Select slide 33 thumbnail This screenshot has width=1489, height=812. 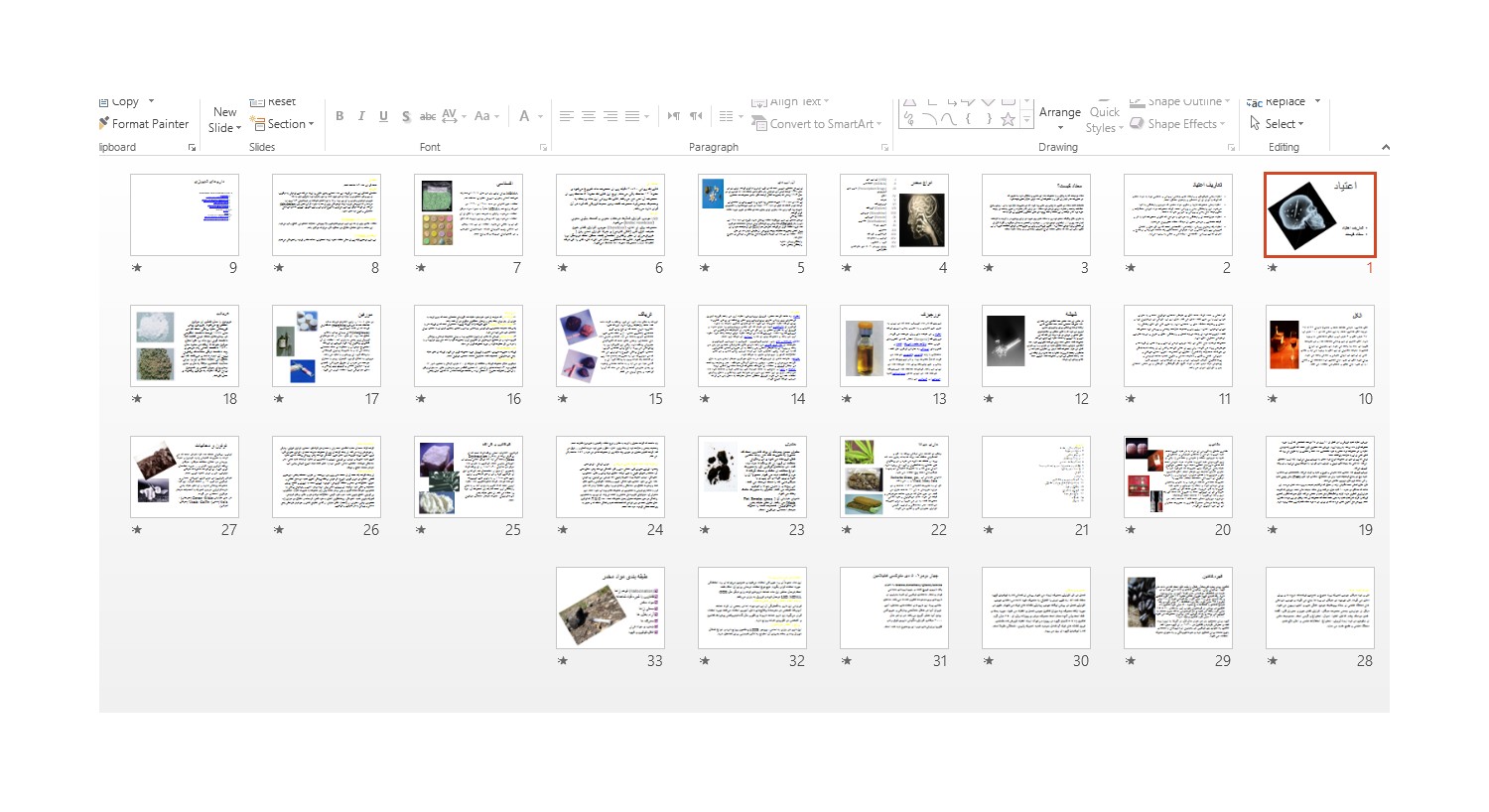[x=610, y=608]
